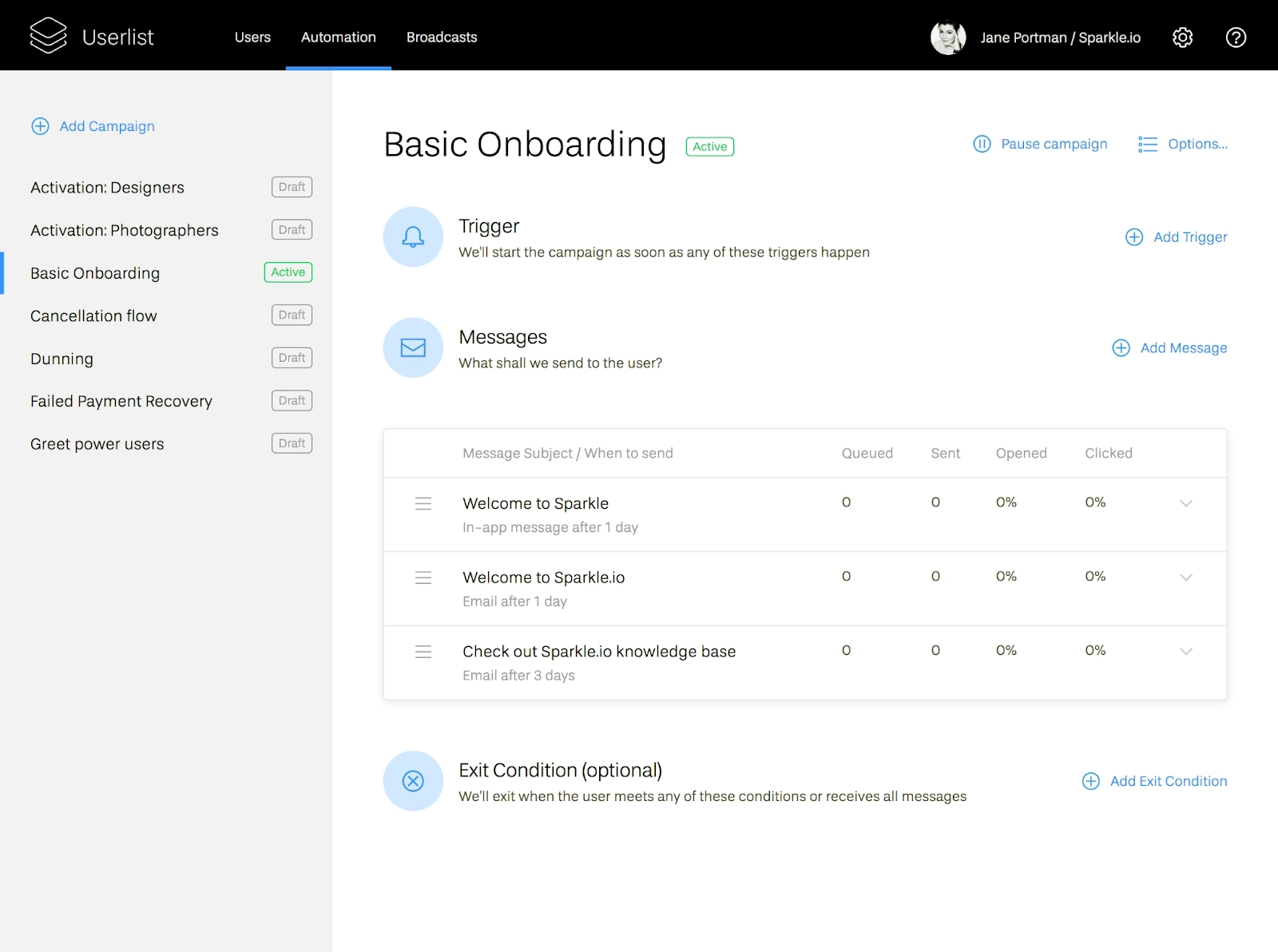The width and height of the screenshot is (1278, 952).
Task: Click the Add Campaign plus icon
Action: (x=40, y=126)
